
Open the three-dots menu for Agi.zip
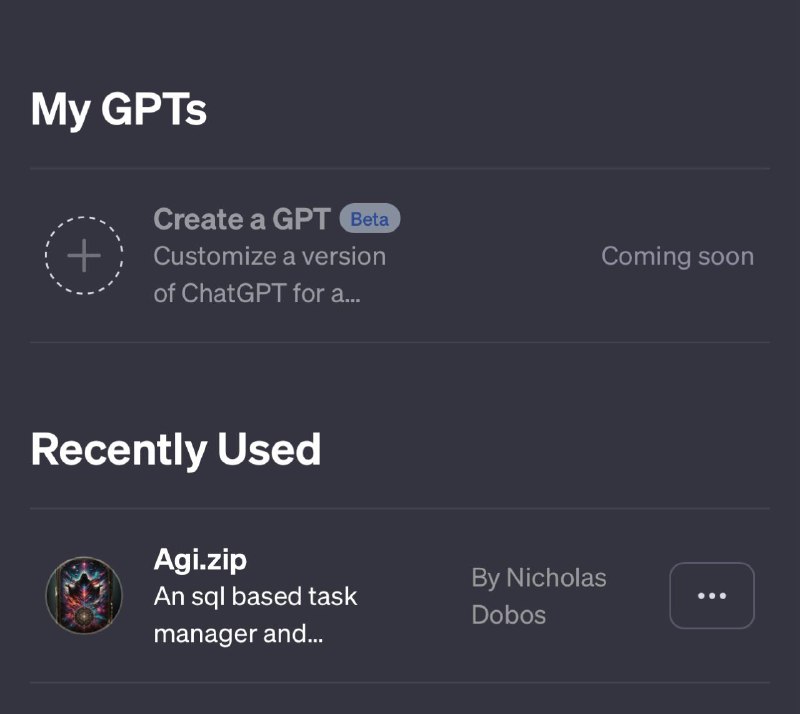pyautogui.click(x=711, y=596)
